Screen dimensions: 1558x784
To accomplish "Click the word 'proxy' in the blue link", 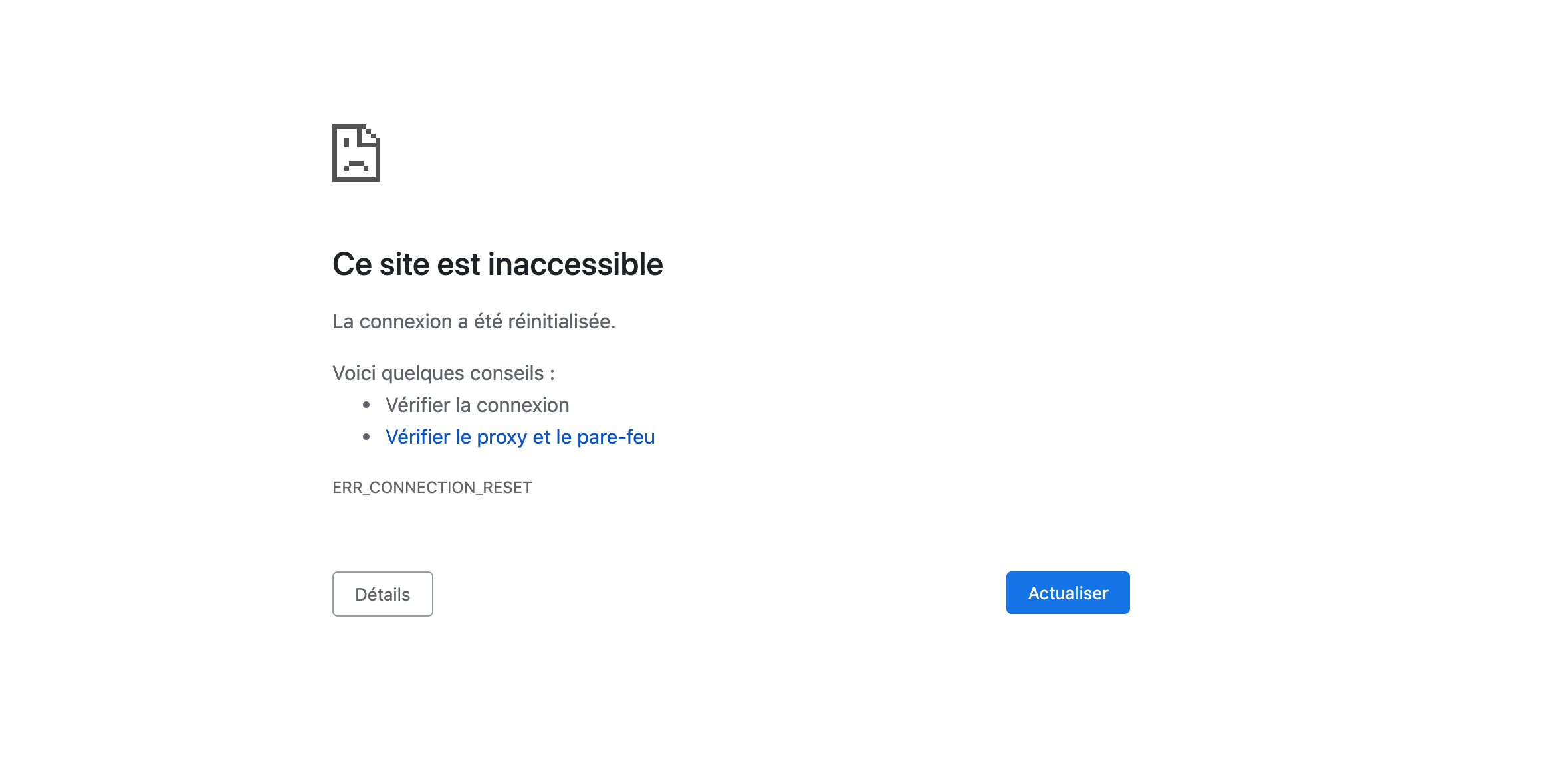I will (x=502, y=438).
